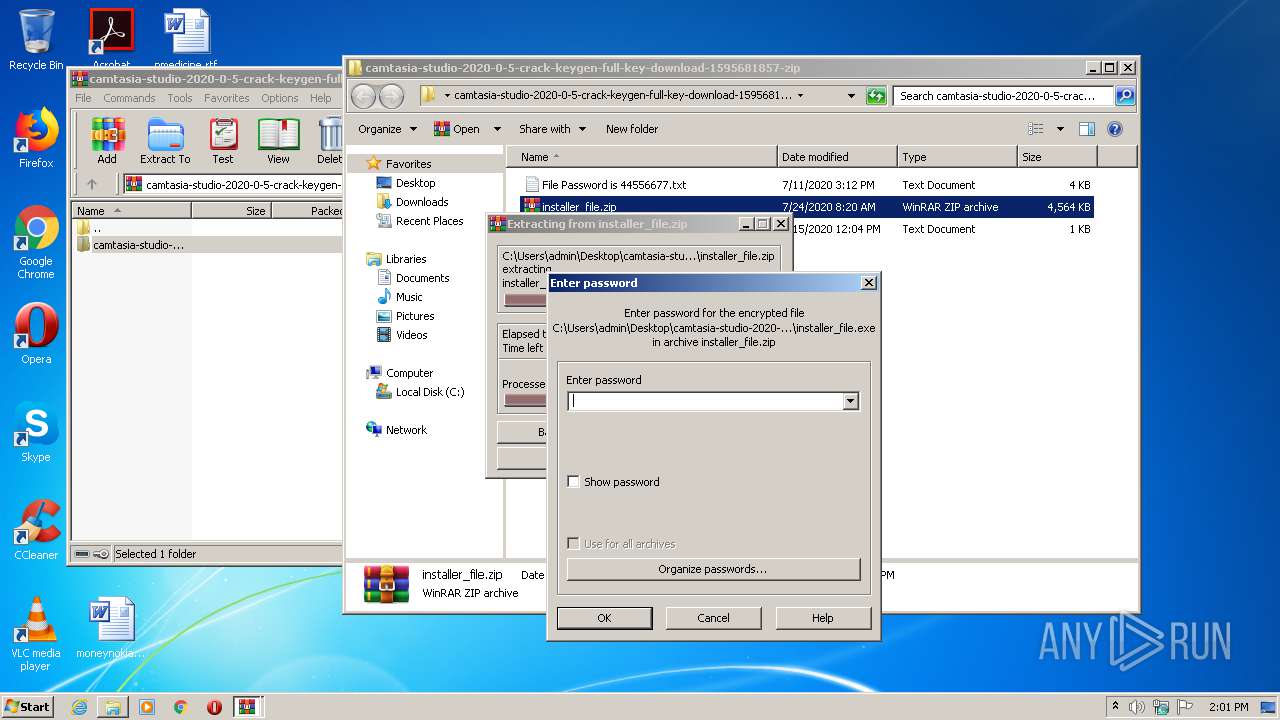Viewport: 1280px width, 720px height.
Task: Open Skype desktop shortcut
Action: click(x=36, y=433)
